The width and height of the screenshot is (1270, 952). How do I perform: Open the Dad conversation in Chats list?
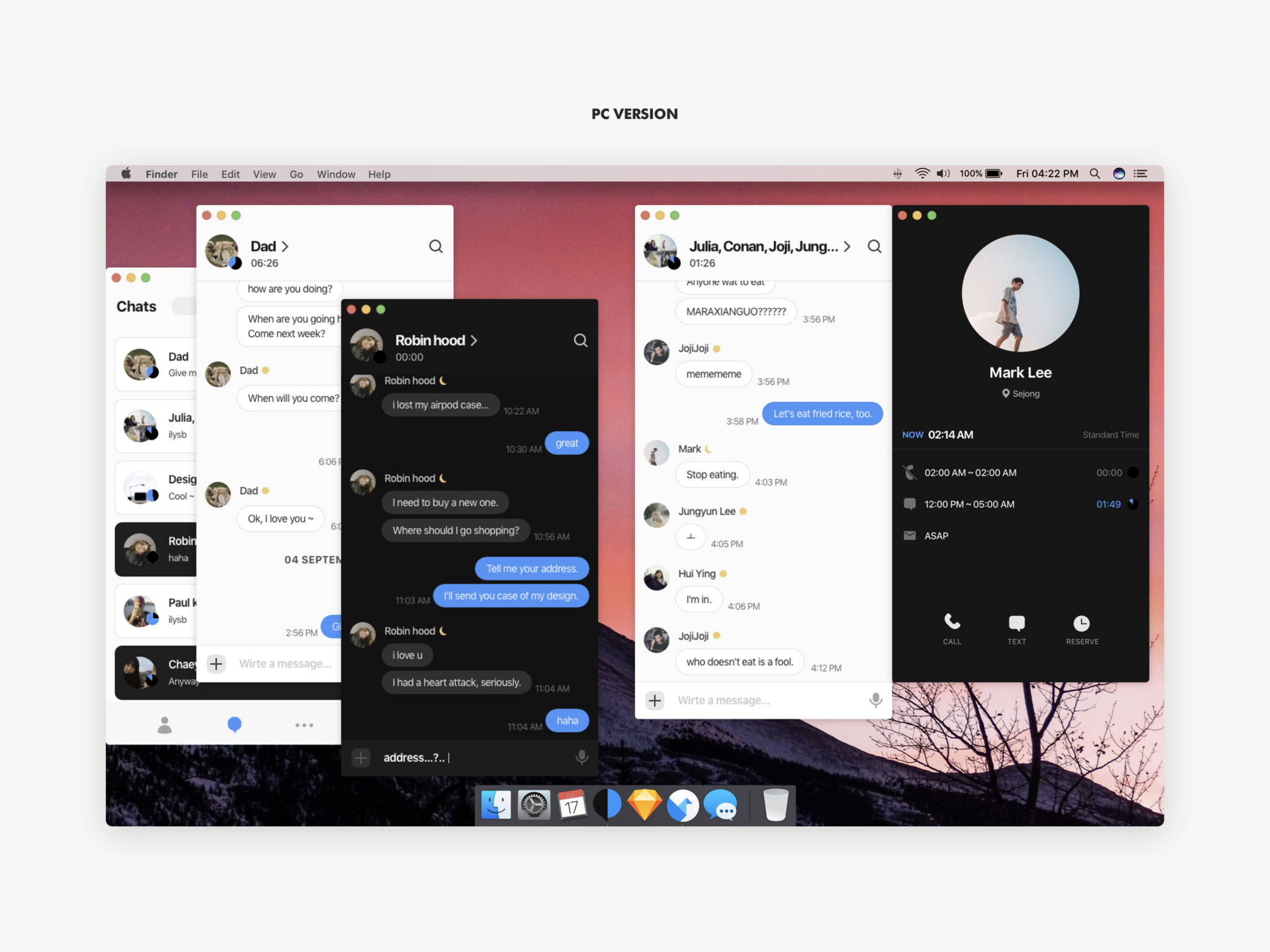156,364
